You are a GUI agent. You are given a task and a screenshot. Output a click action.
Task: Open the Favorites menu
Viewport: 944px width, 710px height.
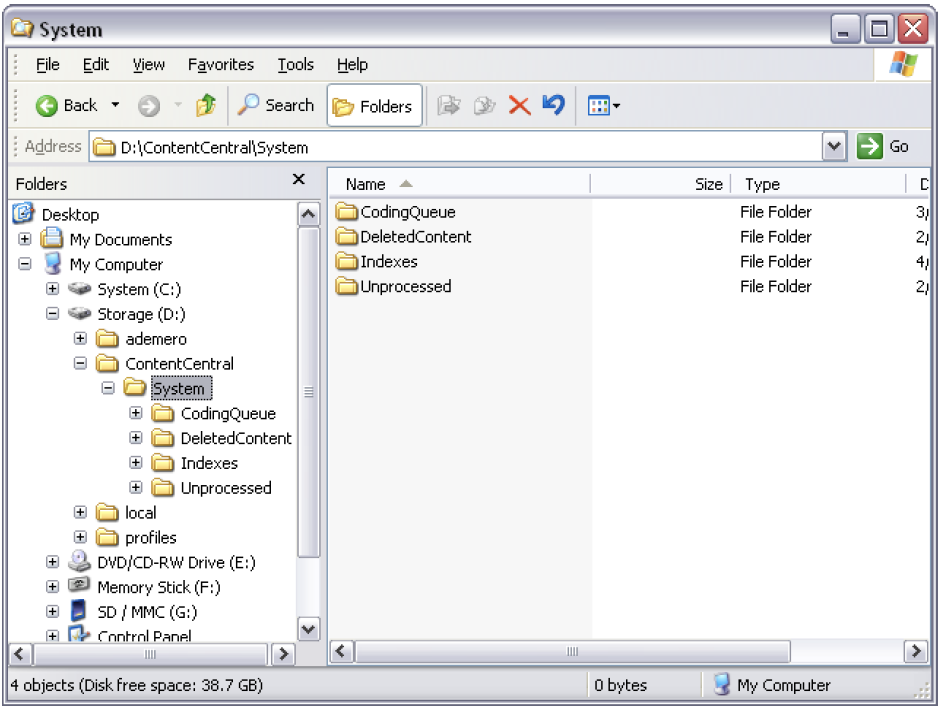220,64
